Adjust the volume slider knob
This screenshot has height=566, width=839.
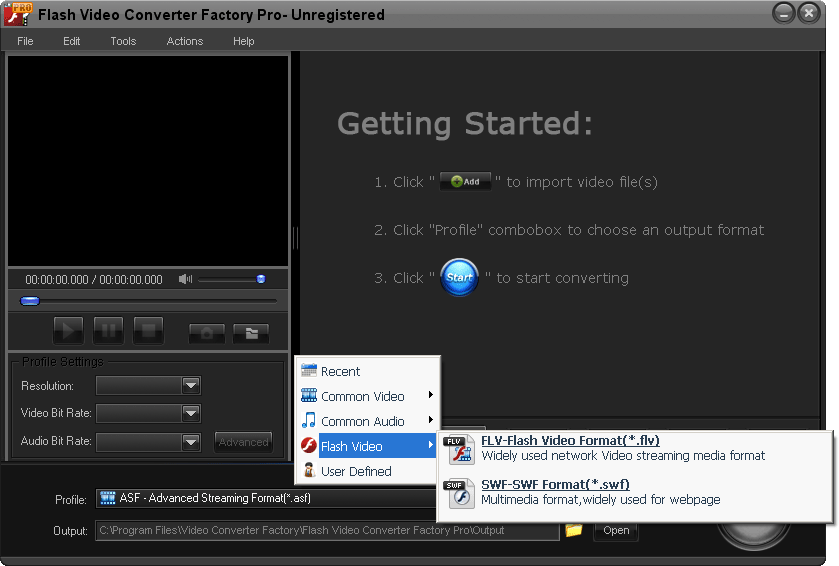(x=261, y=279)
